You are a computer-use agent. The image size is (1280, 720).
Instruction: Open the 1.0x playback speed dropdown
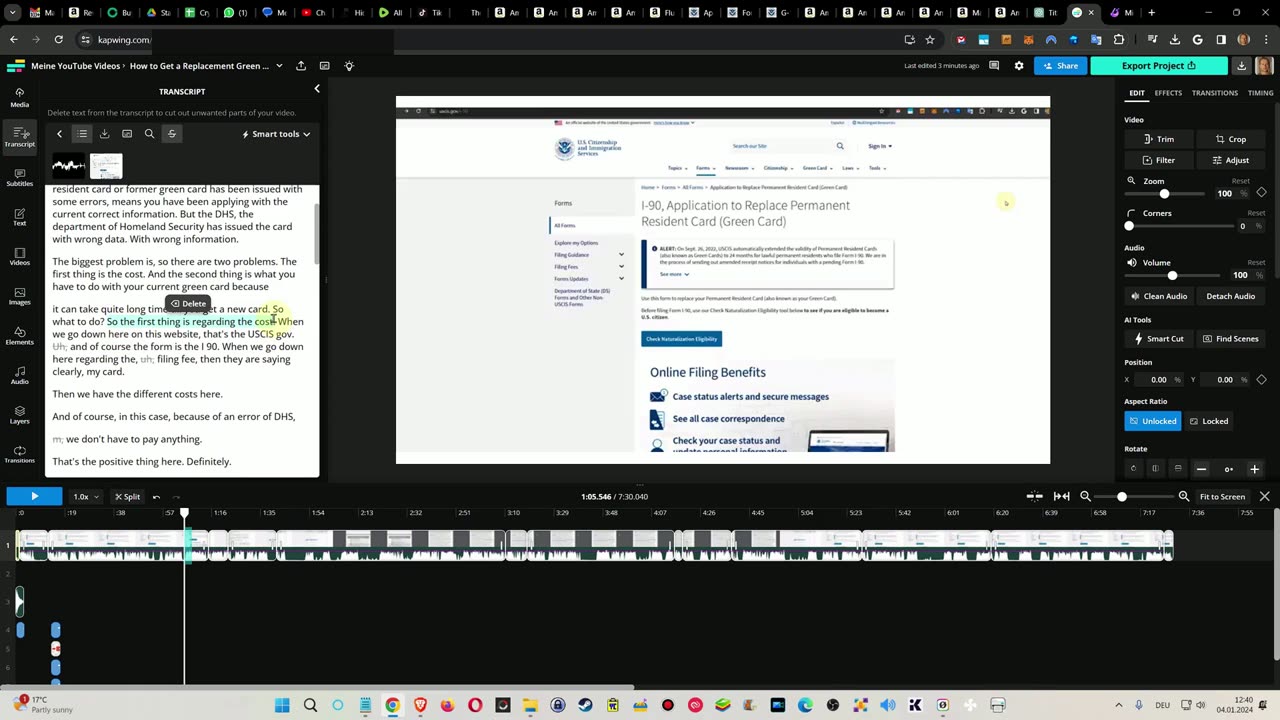(x=84, y=497)
